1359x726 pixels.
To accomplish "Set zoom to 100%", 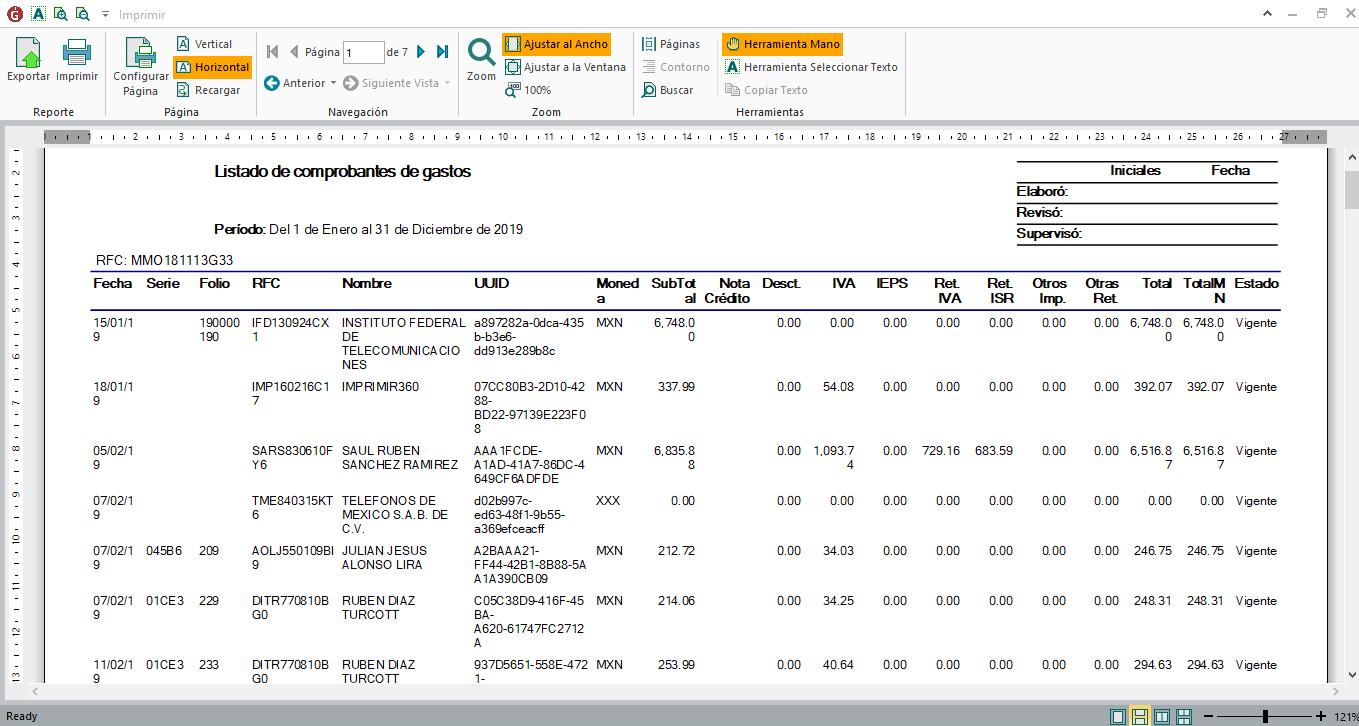I will 528,90.
